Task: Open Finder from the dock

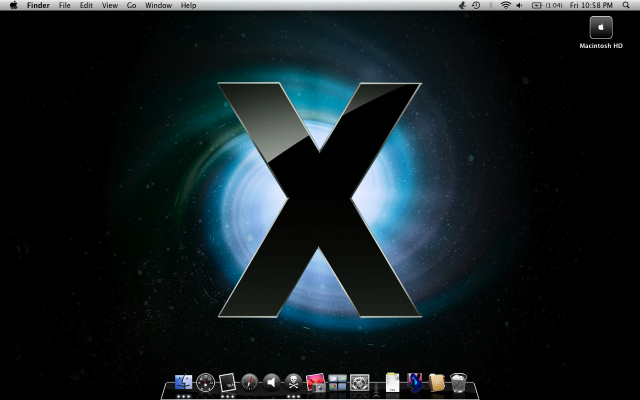Action: [183, 382]
